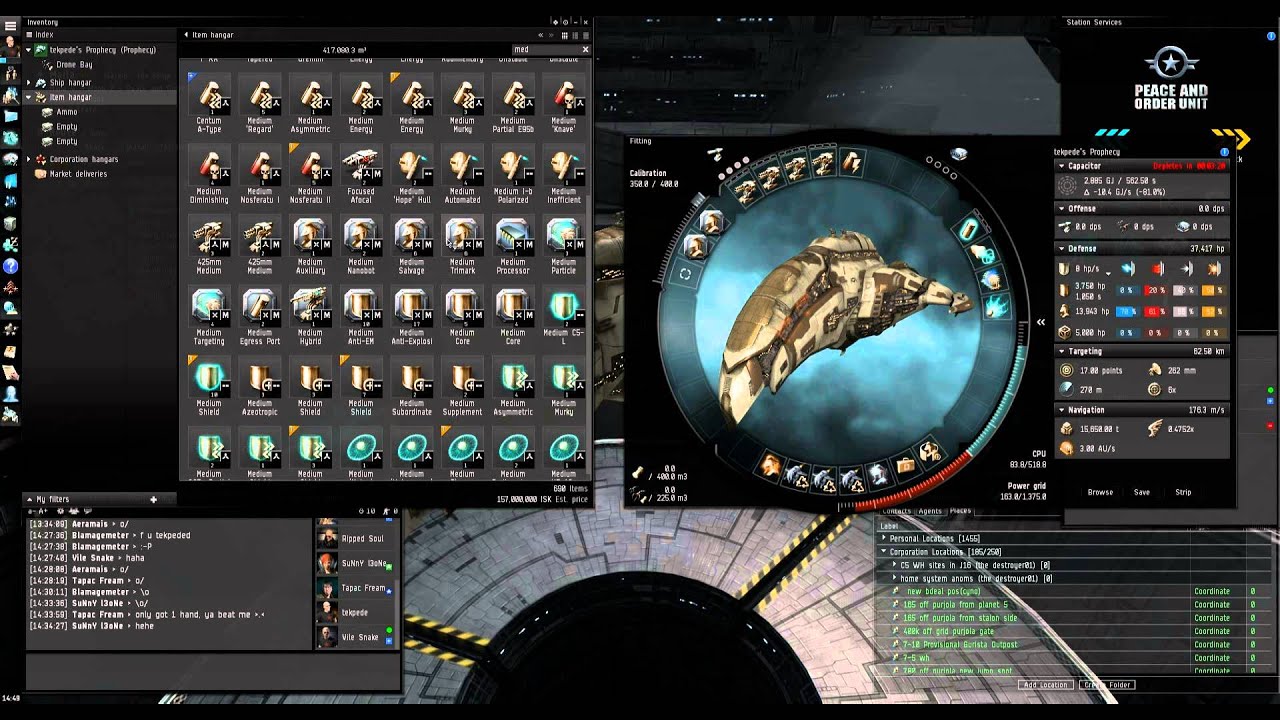Viewport: 1280px width, 720px height.
Task: Expand Personal Locations folder in Places
Action: point(884,539)
